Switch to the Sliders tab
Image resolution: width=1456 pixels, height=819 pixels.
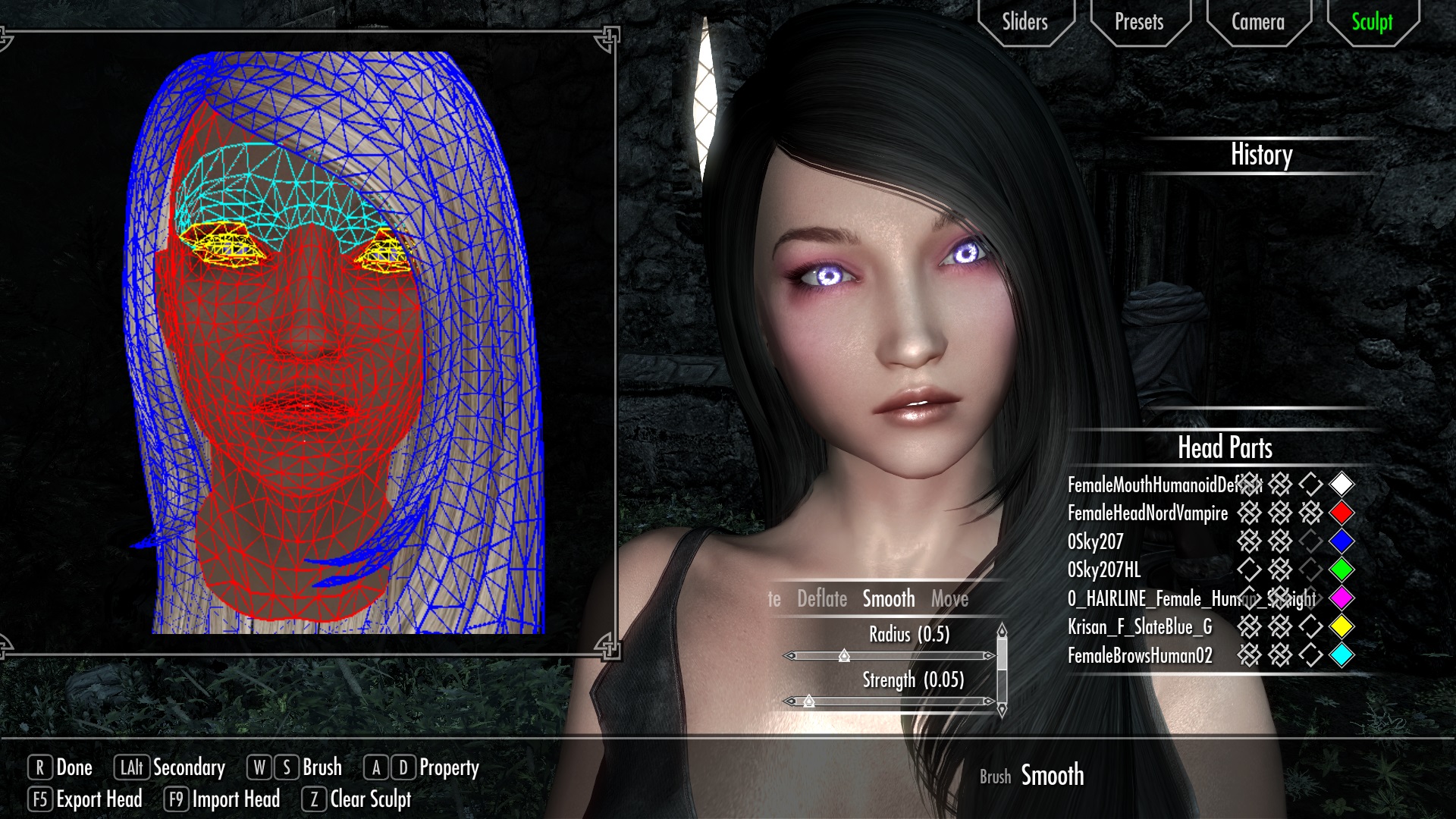click(1025, 22)
